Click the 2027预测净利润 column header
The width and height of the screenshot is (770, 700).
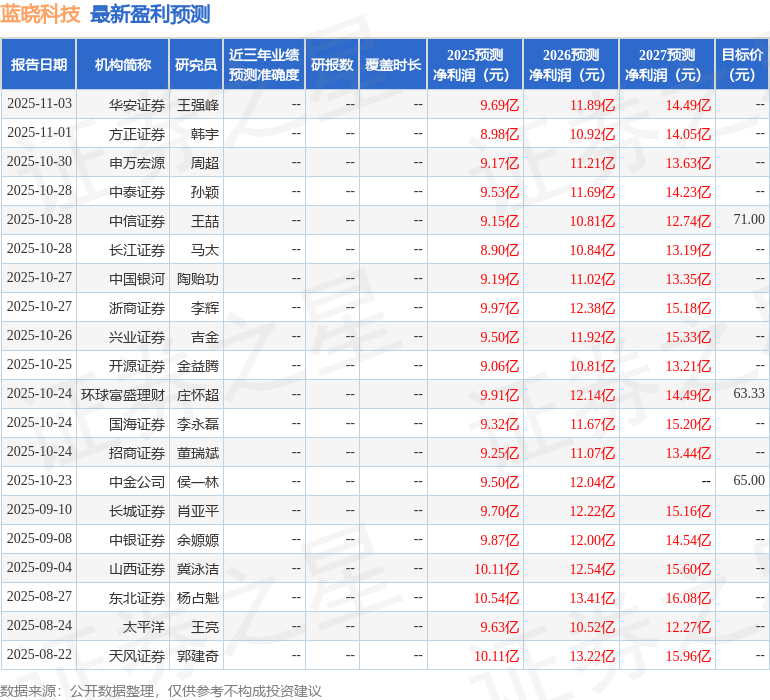tap(667, 65)
